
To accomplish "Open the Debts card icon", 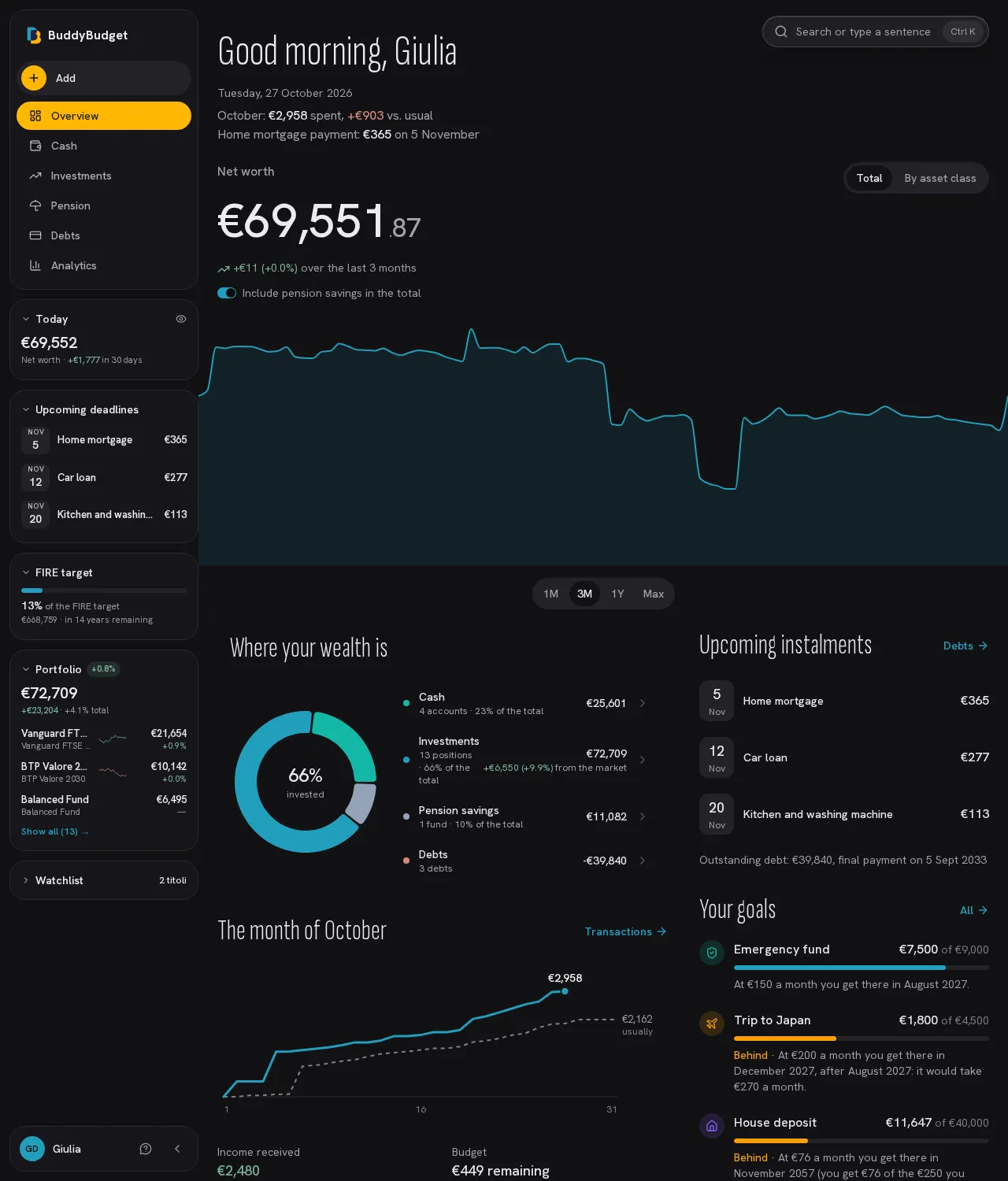I will (x=35, y=235).
